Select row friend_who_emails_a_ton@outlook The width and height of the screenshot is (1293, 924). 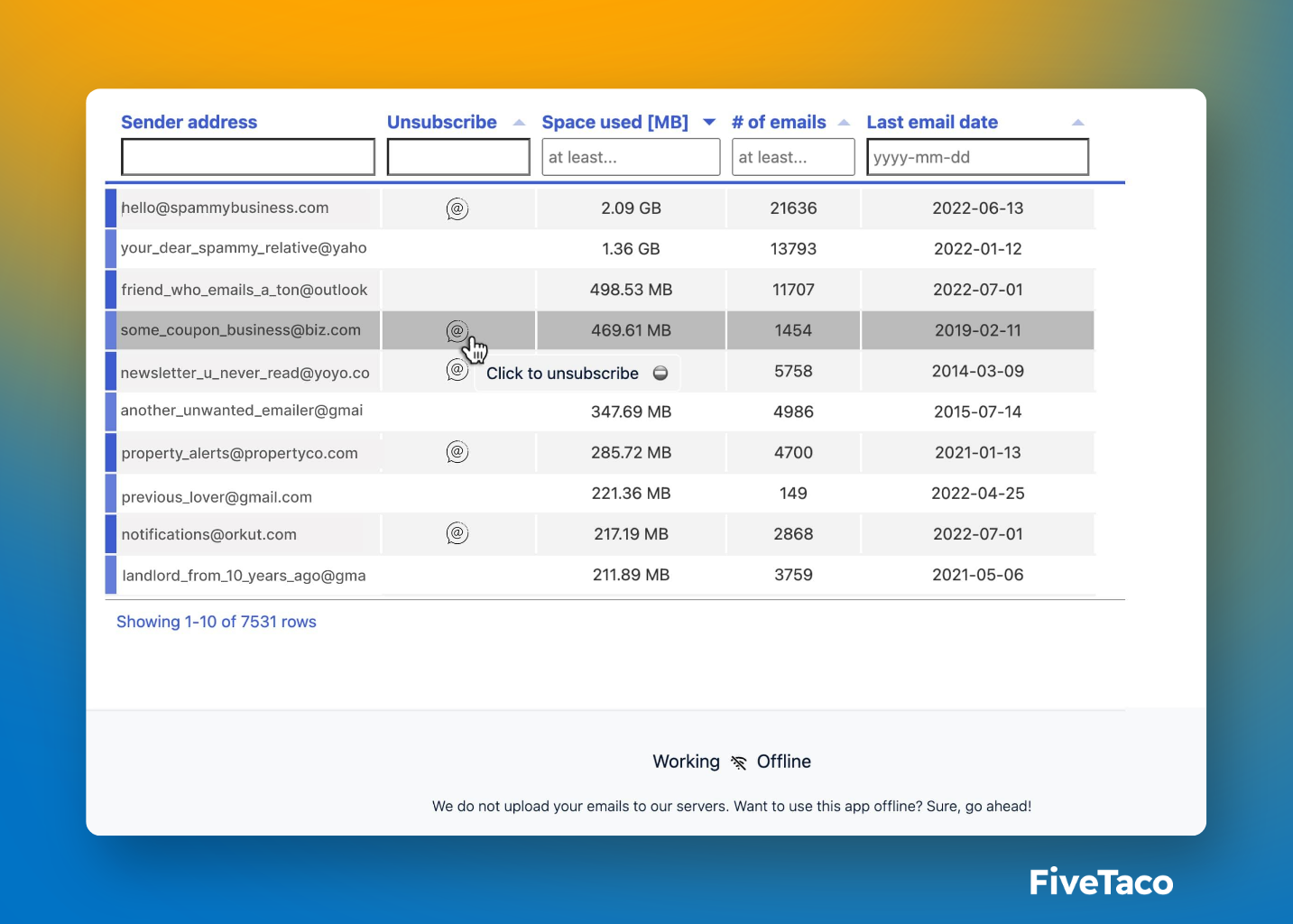(x=600, y=290)
